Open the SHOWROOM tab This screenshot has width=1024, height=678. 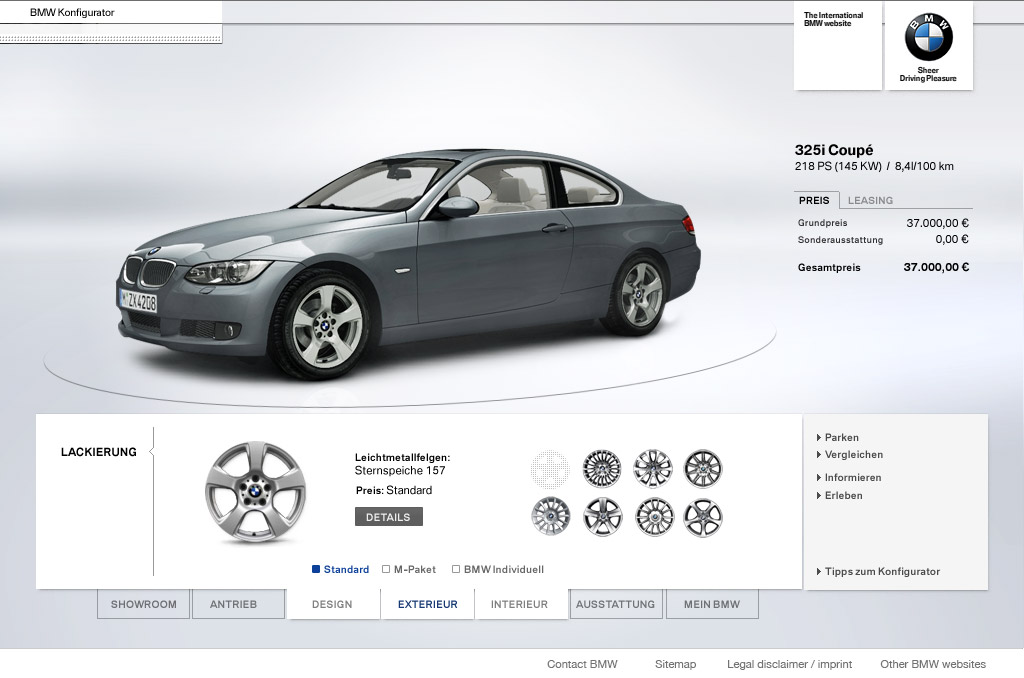pyautogui.click(x=144, y=604)
